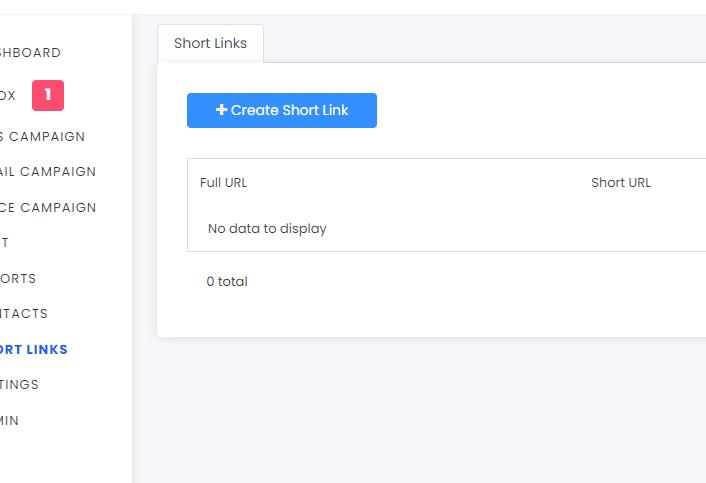The image size is (706, 483).
Task: Click the 'No data to display' row
Action: (x=267, y=229)
